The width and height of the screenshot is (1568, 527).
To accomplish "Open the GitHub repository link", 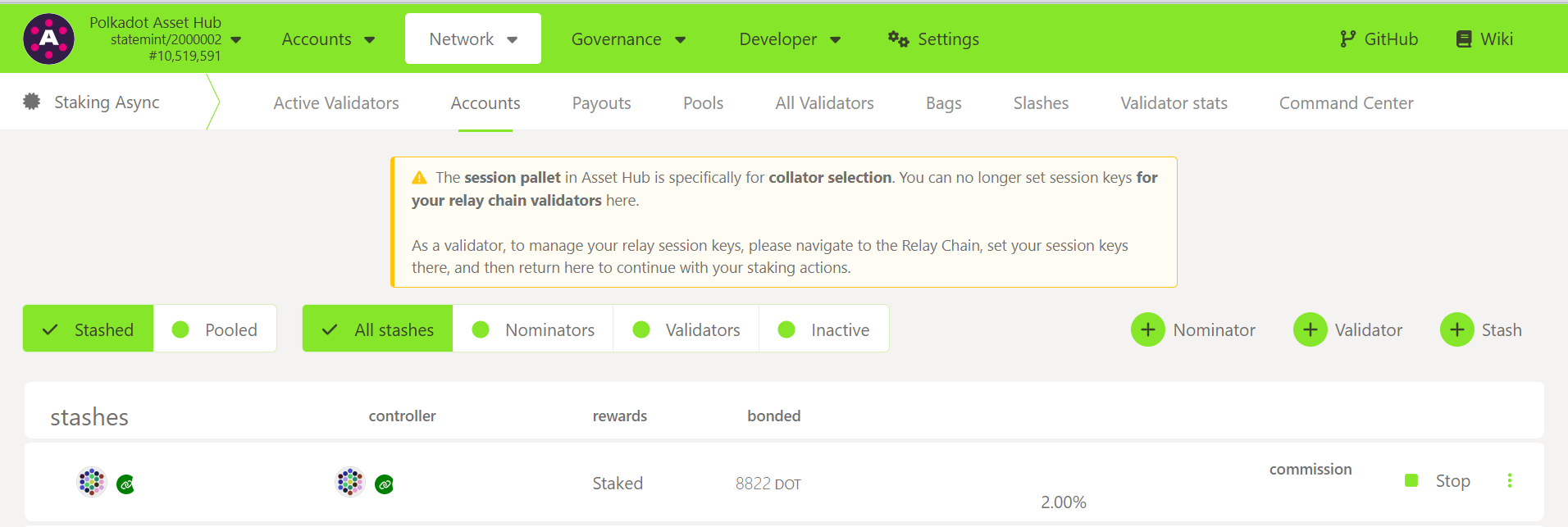I will (x=1377, y=38).
